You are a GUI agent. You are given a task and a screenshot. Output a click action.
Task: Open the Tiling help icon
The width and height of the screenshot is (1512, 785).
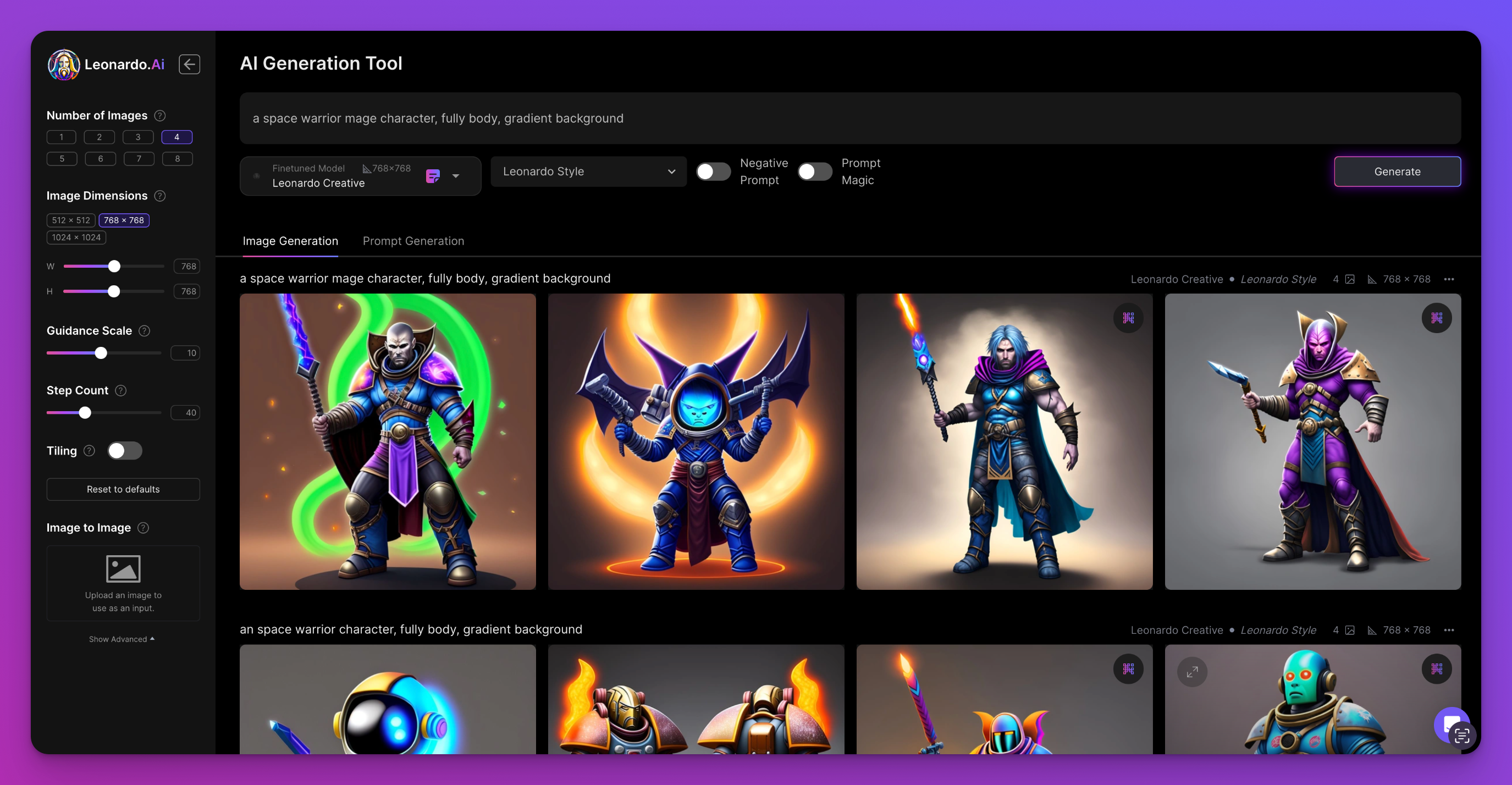89,451
